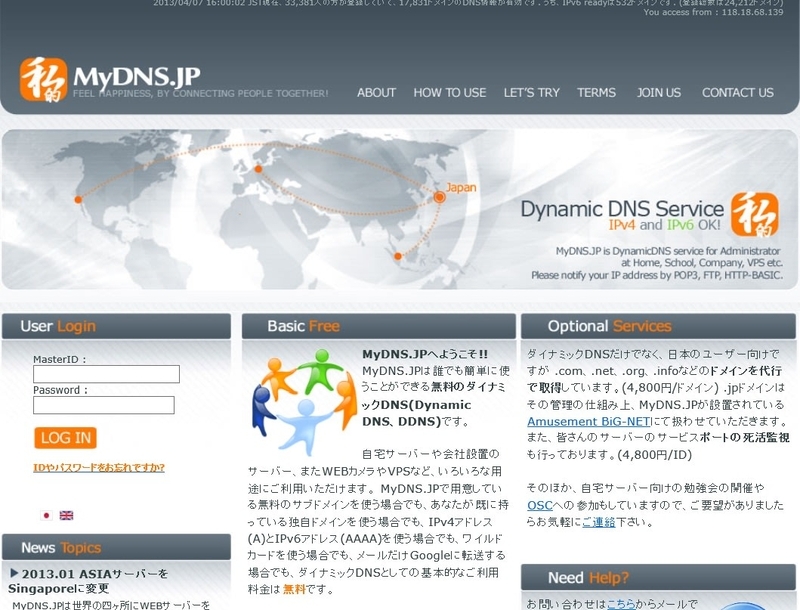Expand the 2013.01 ASIA server news triangle

(14, 573)
